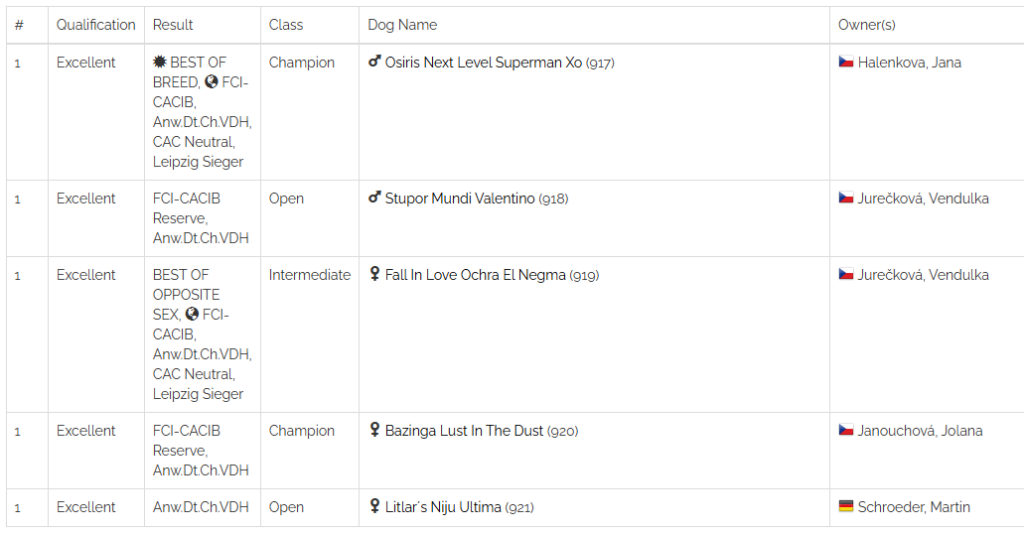Click the male symbol beside Stupor Mundi Valentino
Viewport: 1024px width, 533px height.
tap(374, 197)
